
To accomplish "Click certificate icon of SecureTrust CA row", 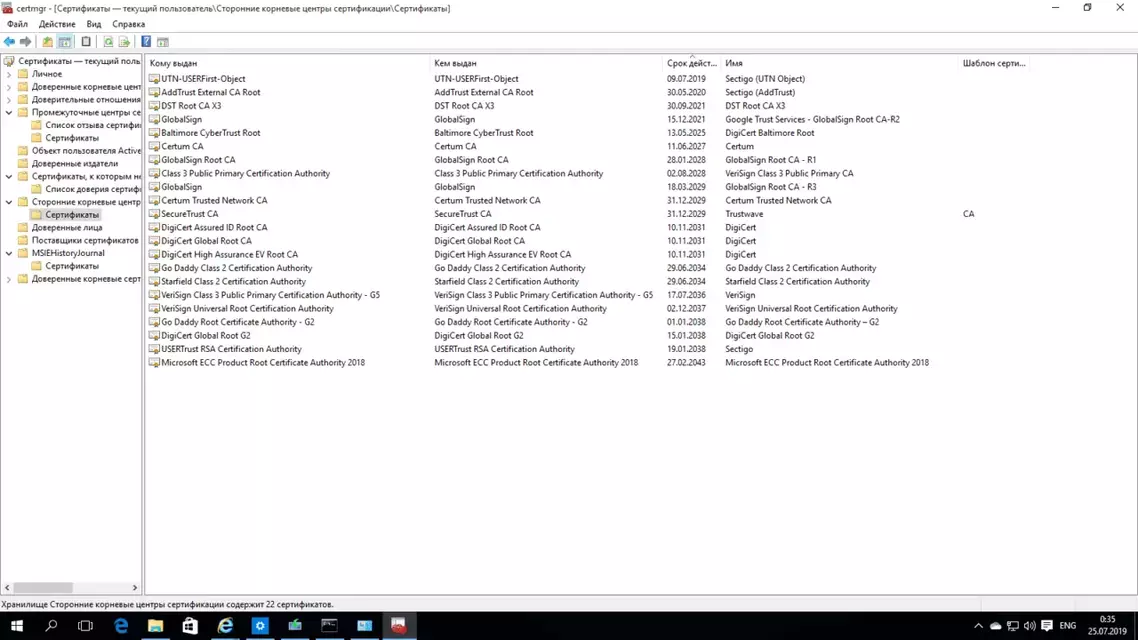I will point(154,213).
